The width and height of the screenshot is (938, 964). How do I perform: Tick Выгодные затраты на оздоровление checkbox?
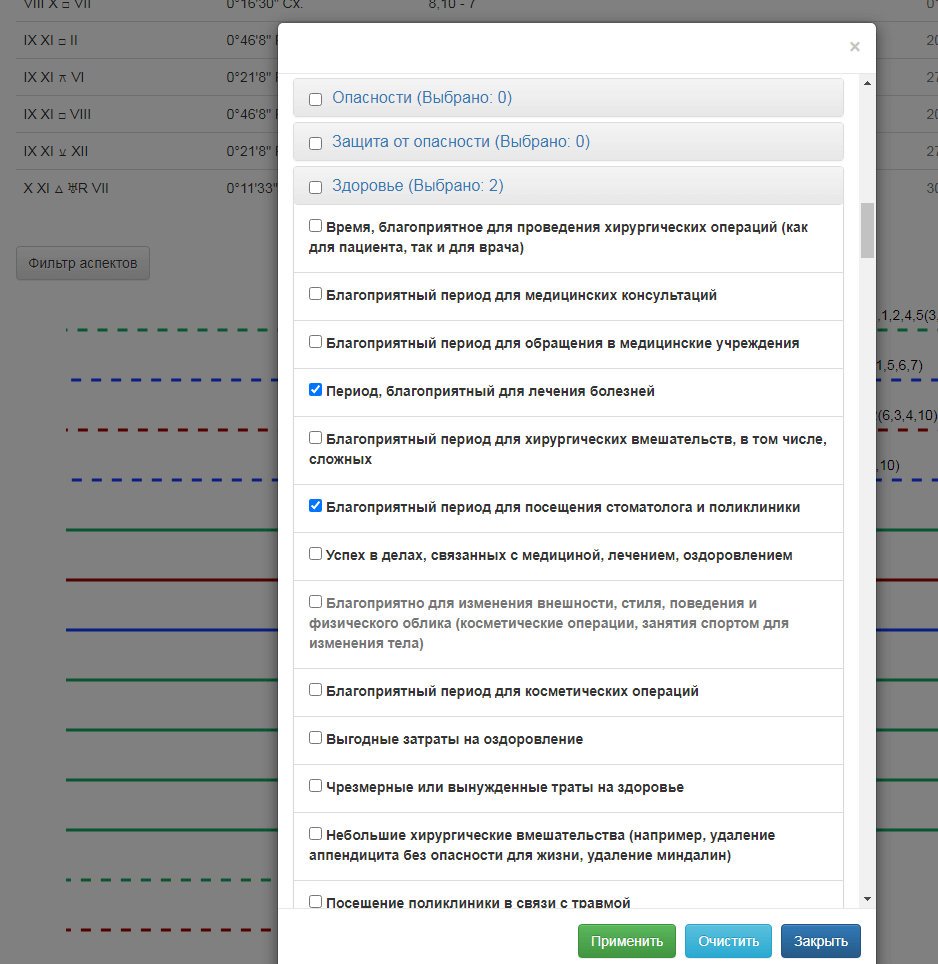click(x=315, y=738)
